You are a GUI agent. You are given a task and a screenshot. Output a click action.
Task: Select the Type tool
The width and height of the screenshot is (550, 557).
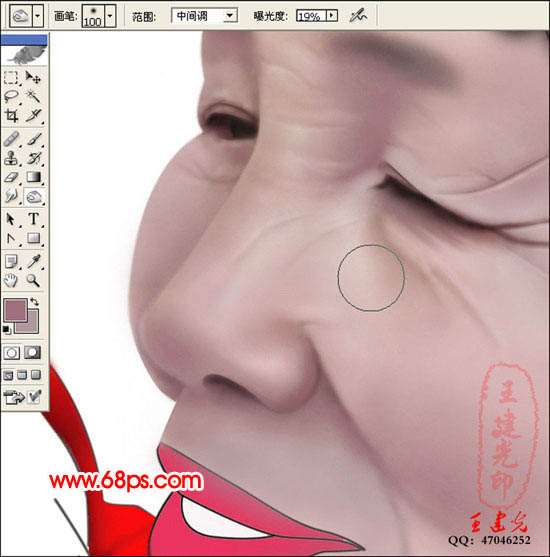coord(33,219)
